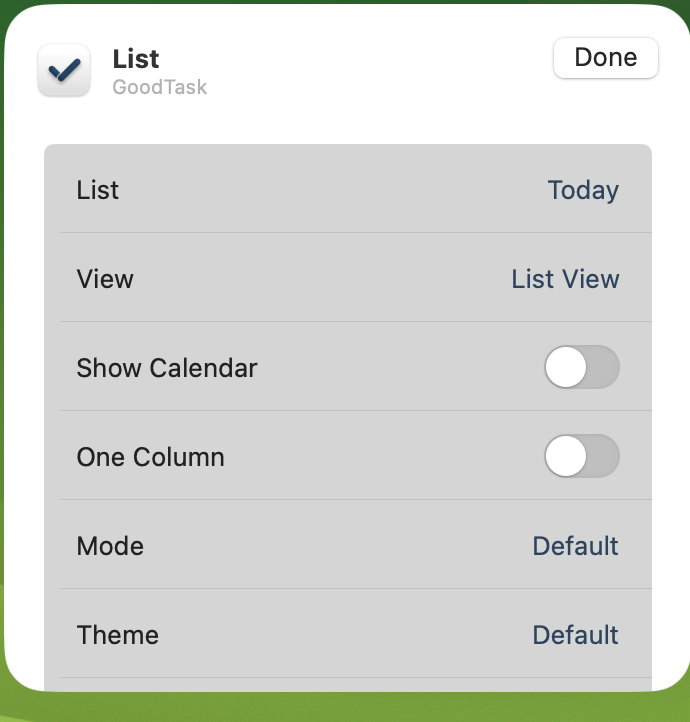Change the List View option

[566, 279]
